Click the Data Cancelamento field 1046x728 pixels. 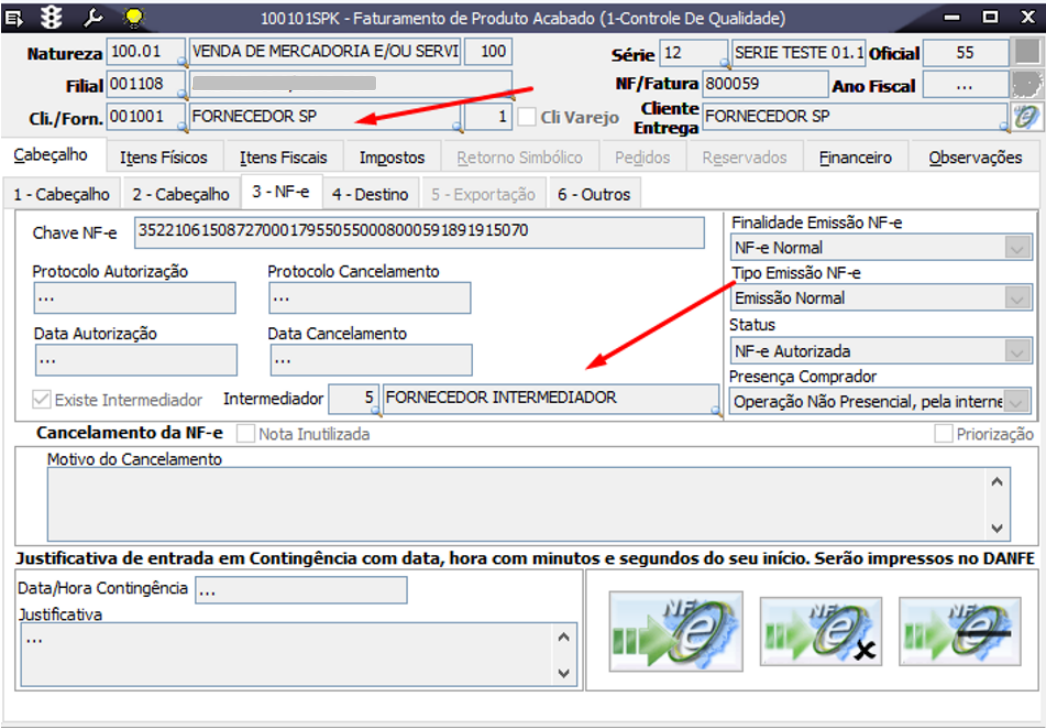371,360
